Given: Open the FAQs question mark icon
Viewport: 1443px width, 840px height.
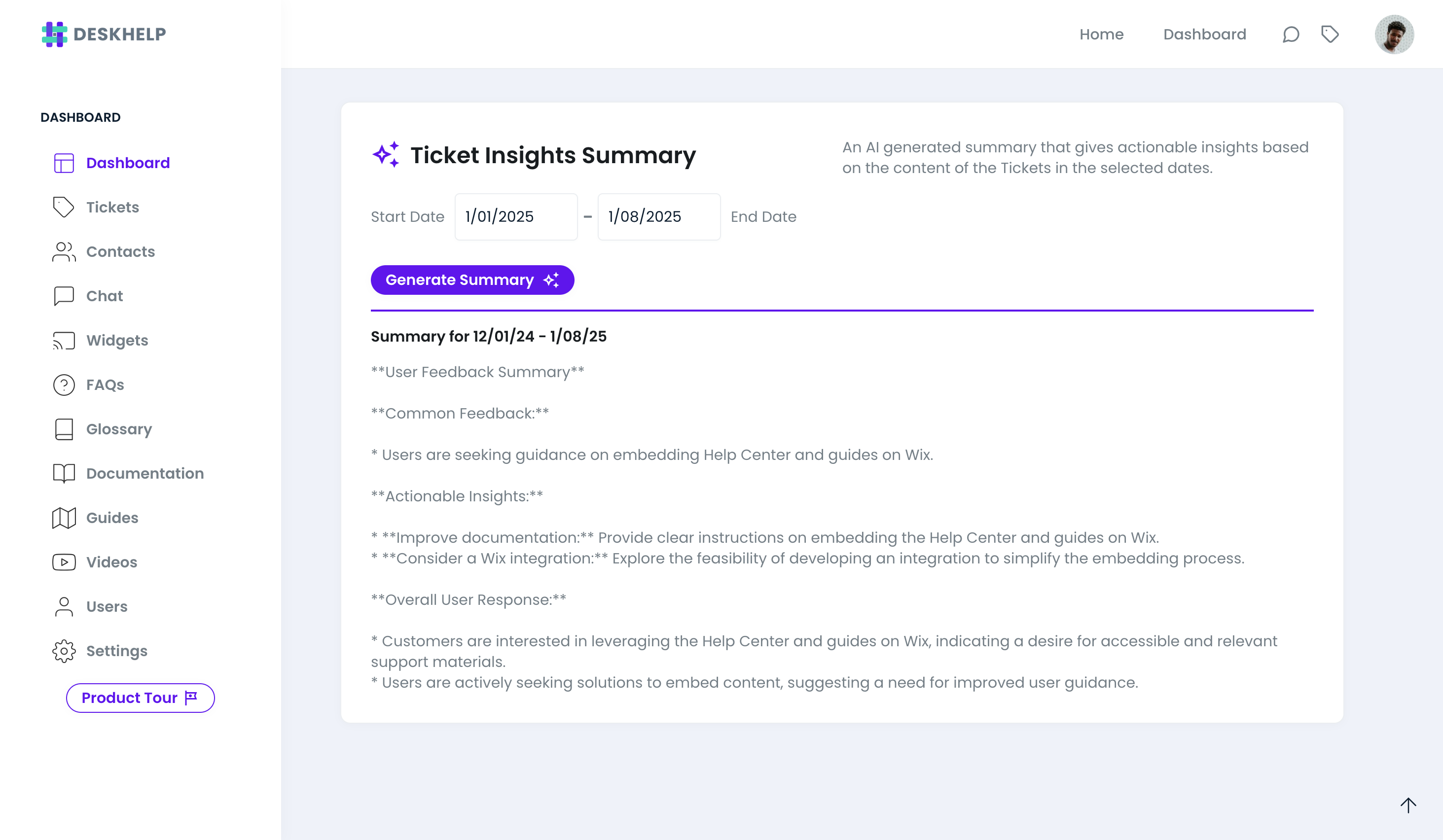Looking at the screenshot, I should [64, 385].
